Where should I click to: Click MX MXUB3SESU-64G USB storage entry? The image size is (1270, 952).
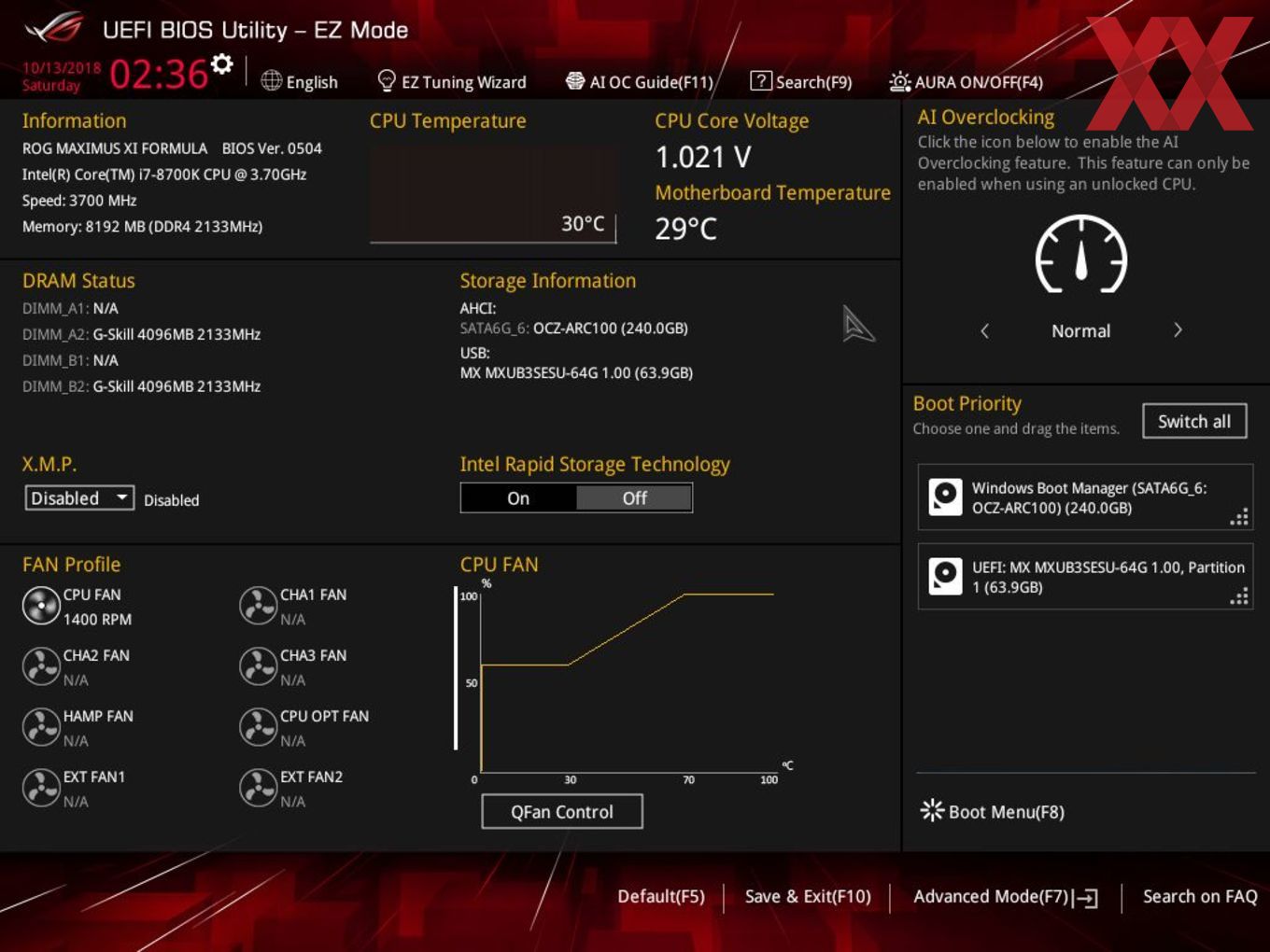[576, 373]
